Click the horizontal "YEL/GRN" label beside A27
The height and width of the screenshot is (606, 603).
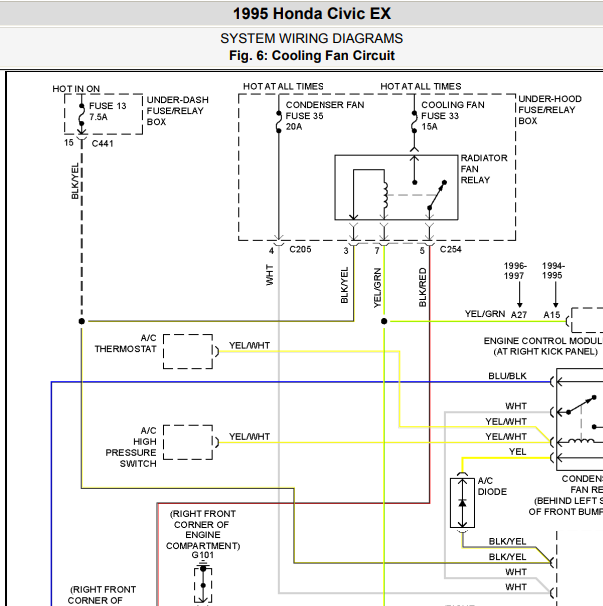pos(485,314)
